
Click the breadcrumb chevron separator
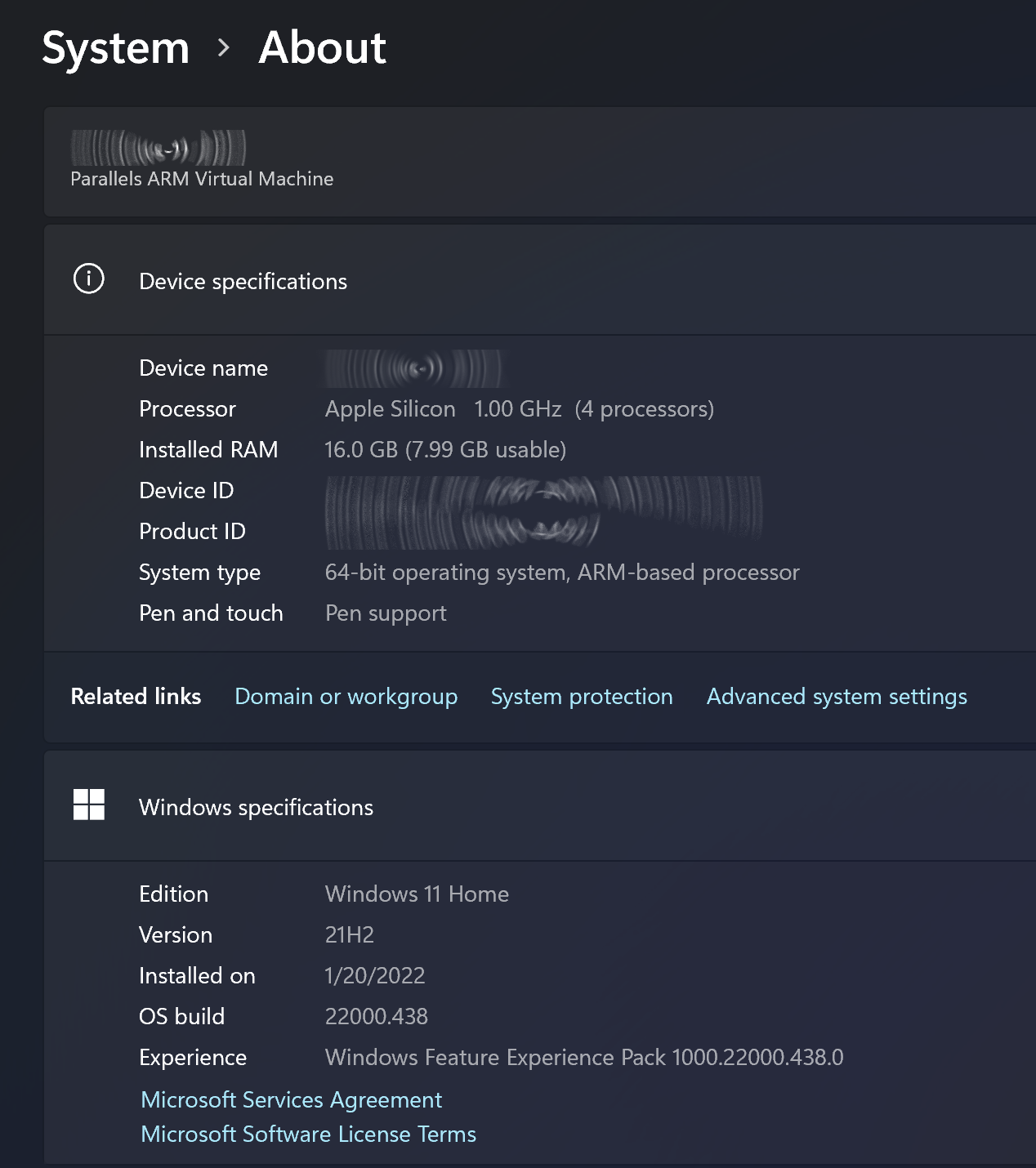[224, 49]
